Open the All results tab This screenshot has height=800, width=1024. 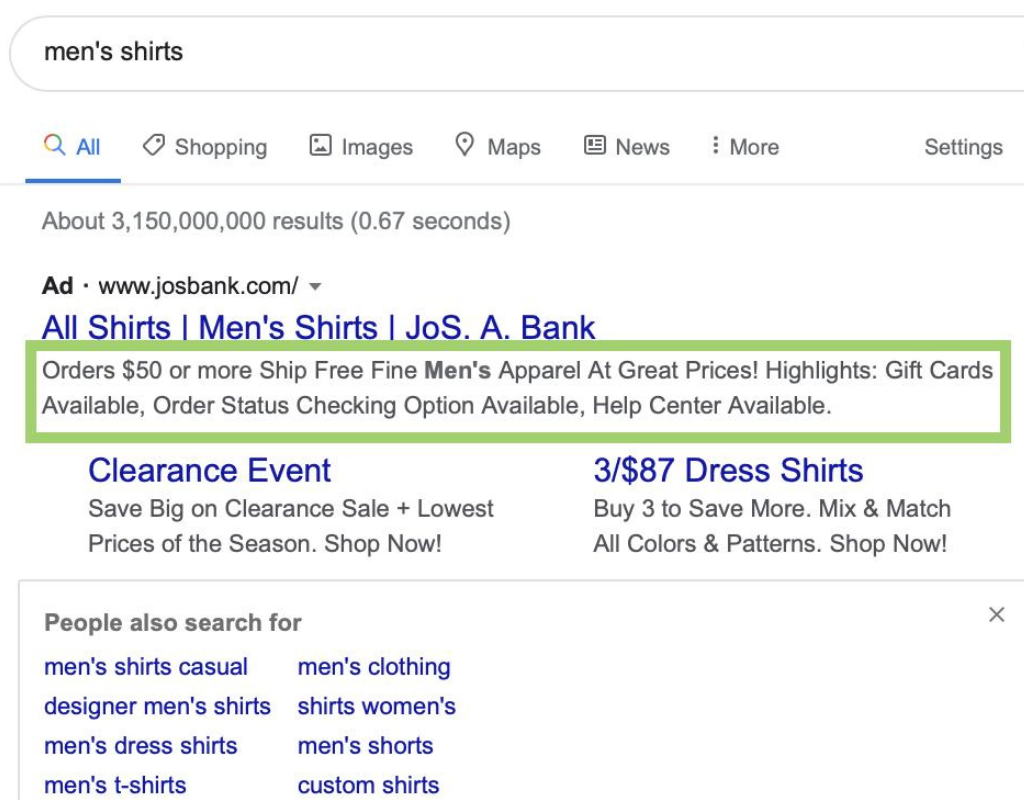73,147
